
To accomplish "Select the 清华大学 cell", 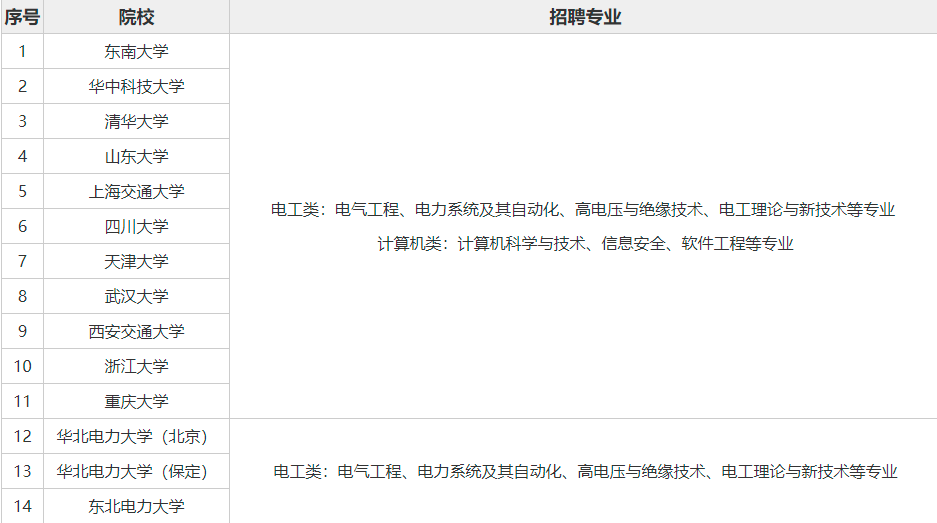I will [136, 121].
